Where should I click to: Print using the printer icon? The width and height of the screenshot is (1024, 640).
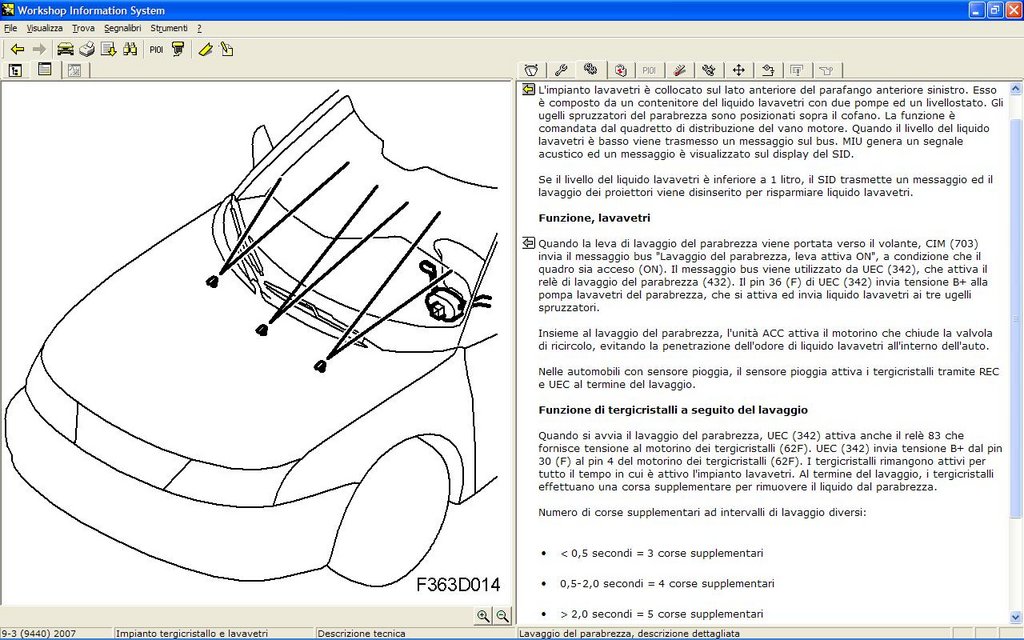tap(87, 49)
